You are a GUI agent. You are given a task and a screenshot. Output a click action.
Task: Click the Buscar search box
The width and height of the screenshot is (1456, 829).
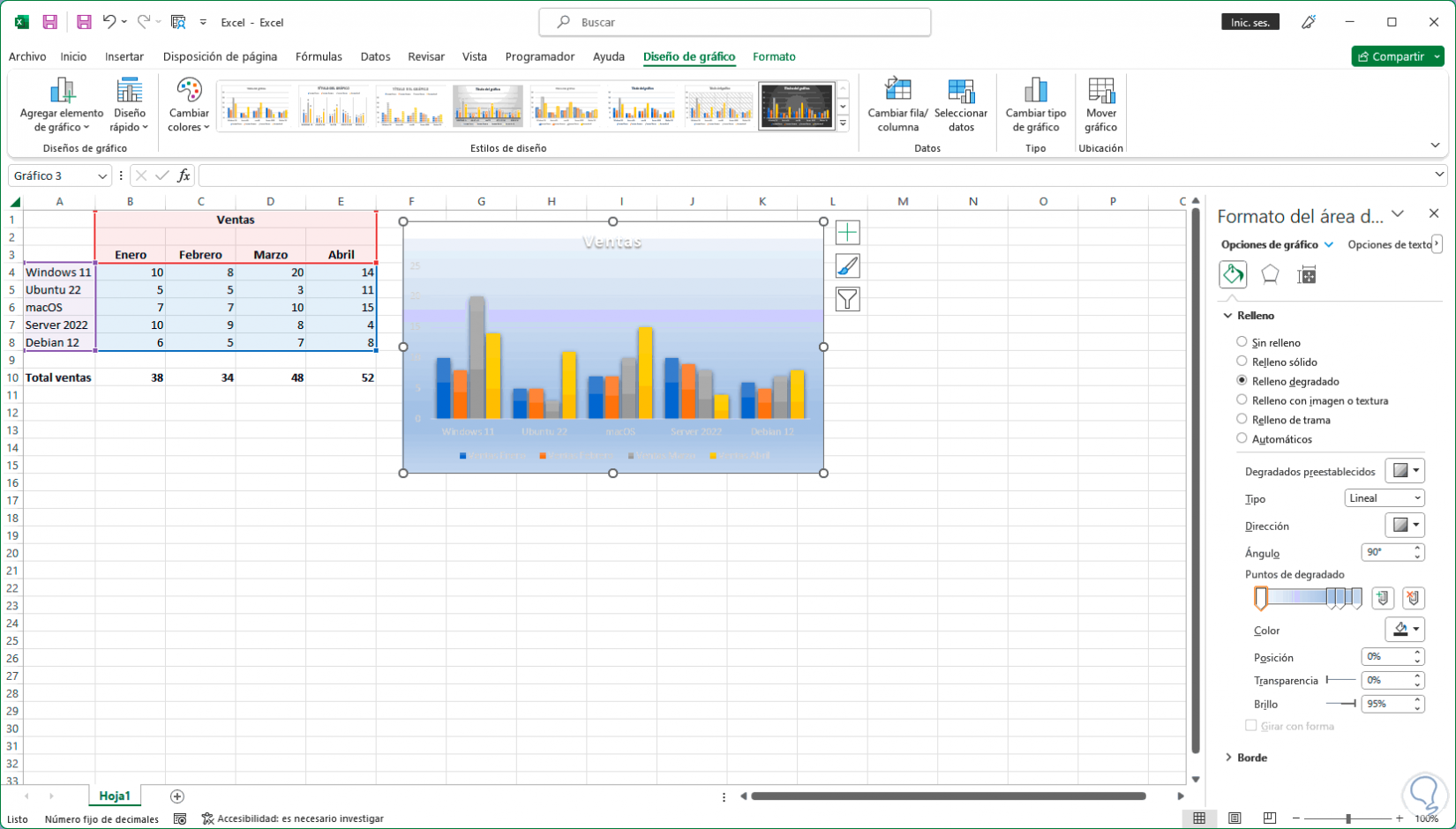point(734,22)
